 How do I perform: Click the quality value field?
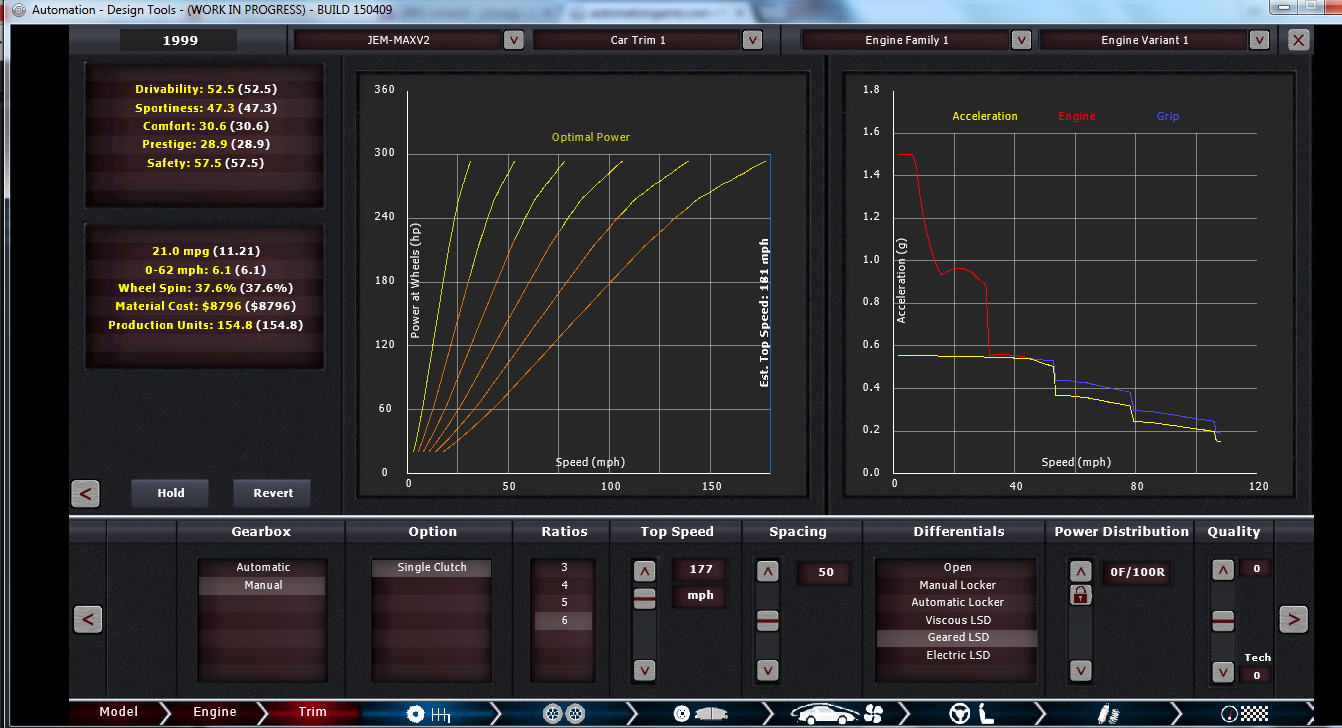[x=1255, y=569]
